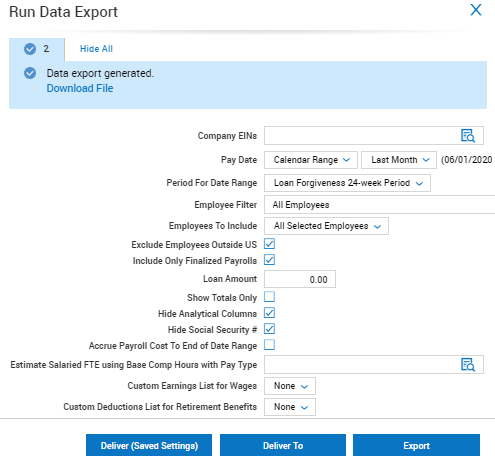Uncheck Hide Social Security # option
This screenshot has height=458, width=495.
coord(269,329)
